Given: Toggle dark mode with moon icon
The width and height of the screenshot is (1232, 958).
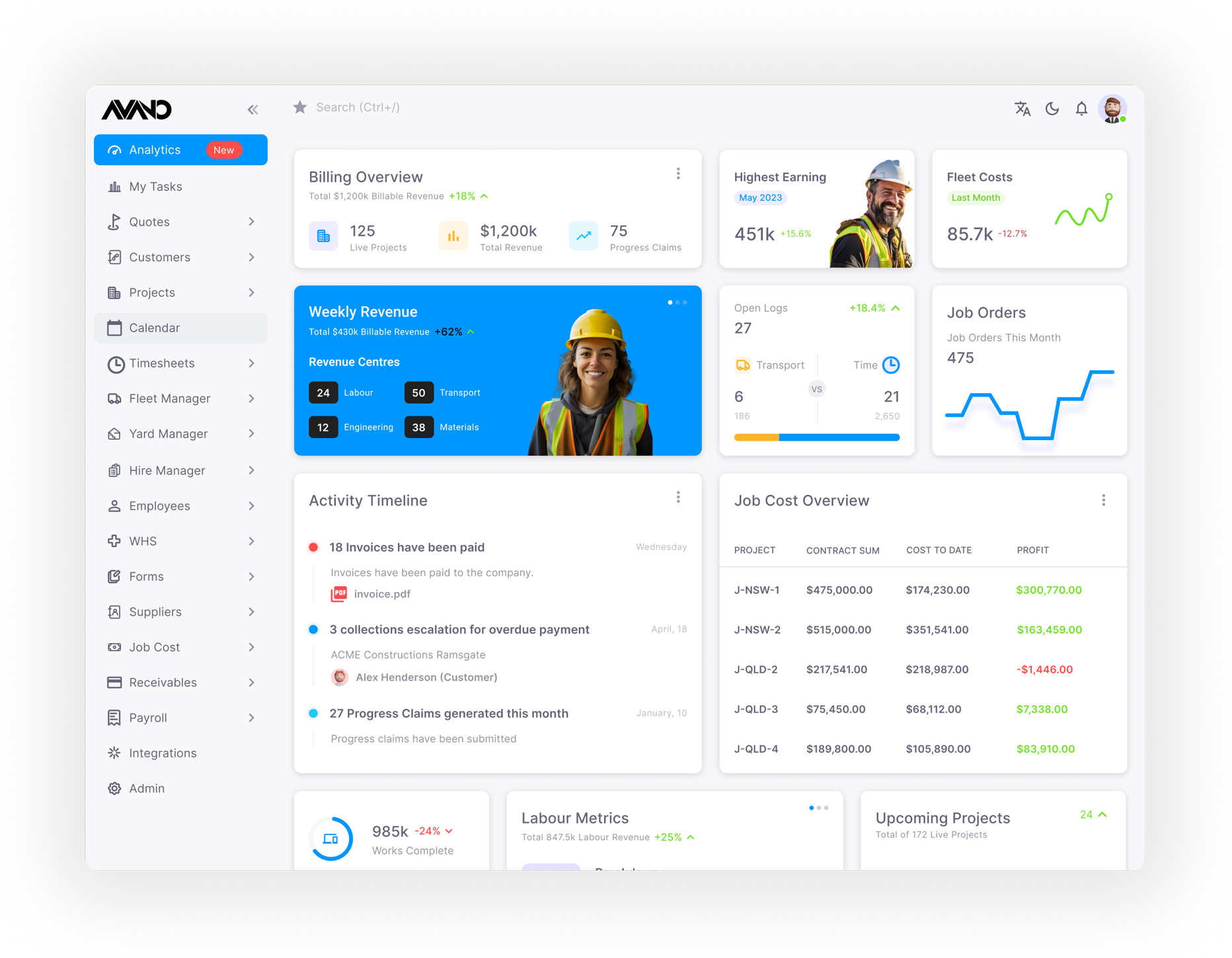Looking at the screenshot, I should coord(1052,108).
